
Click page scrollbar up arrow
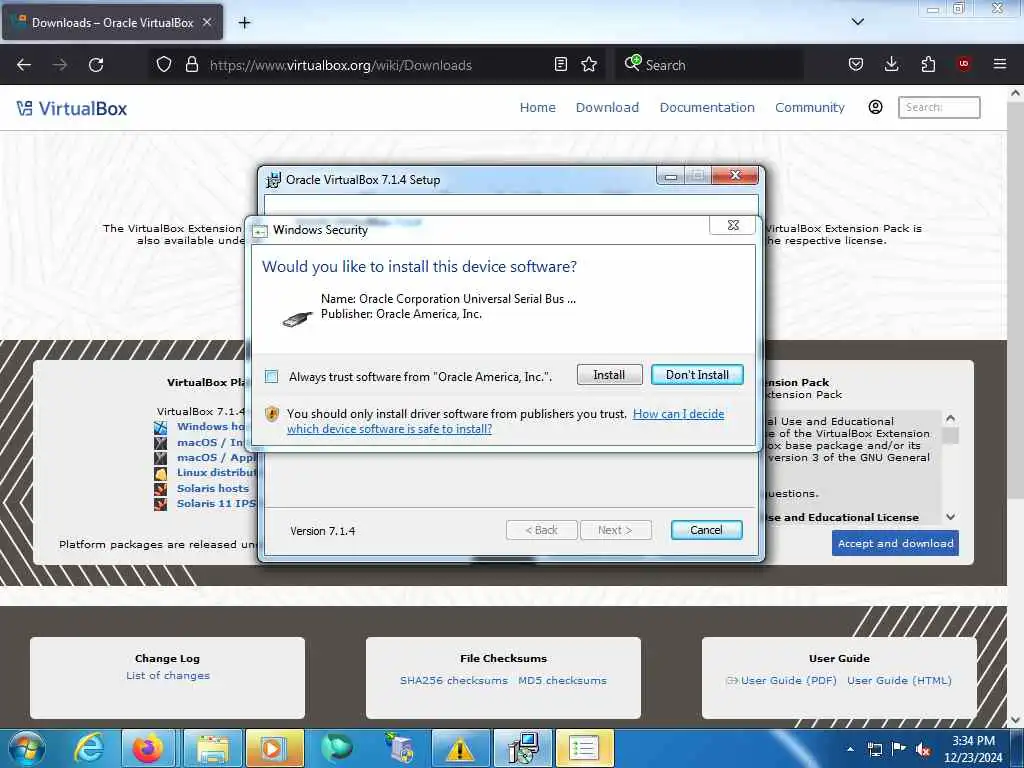1015,93
